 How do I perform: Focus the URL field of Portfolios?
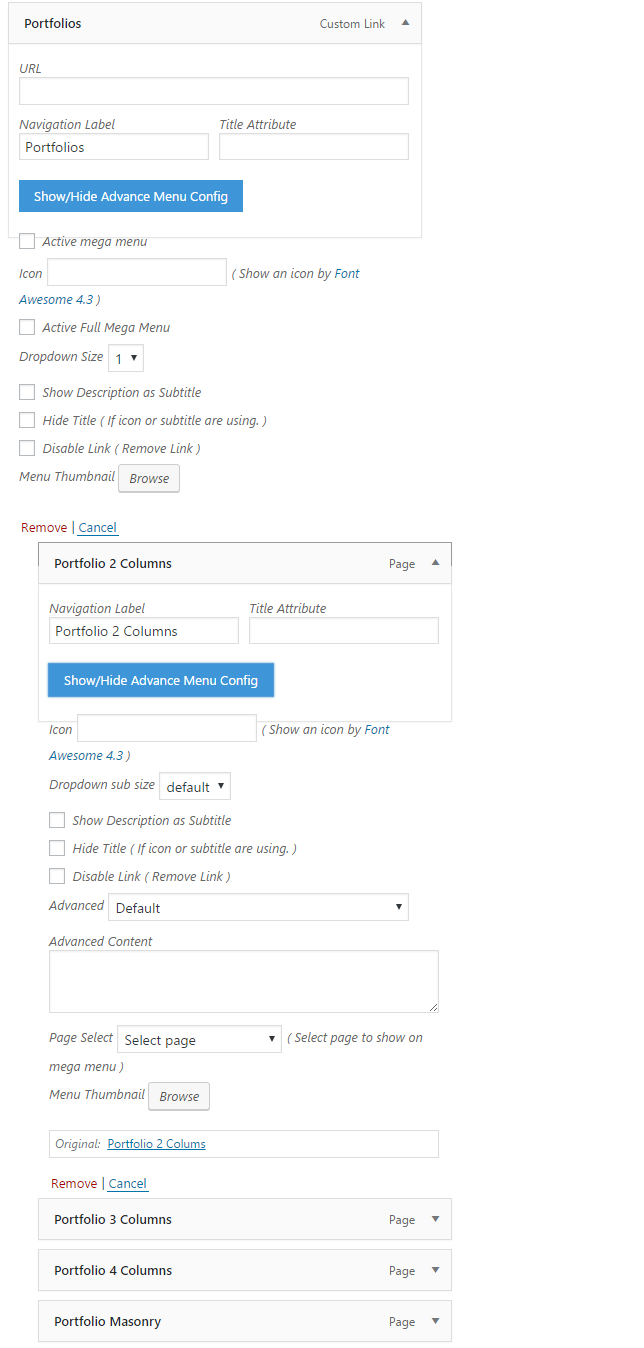(214, 91)
